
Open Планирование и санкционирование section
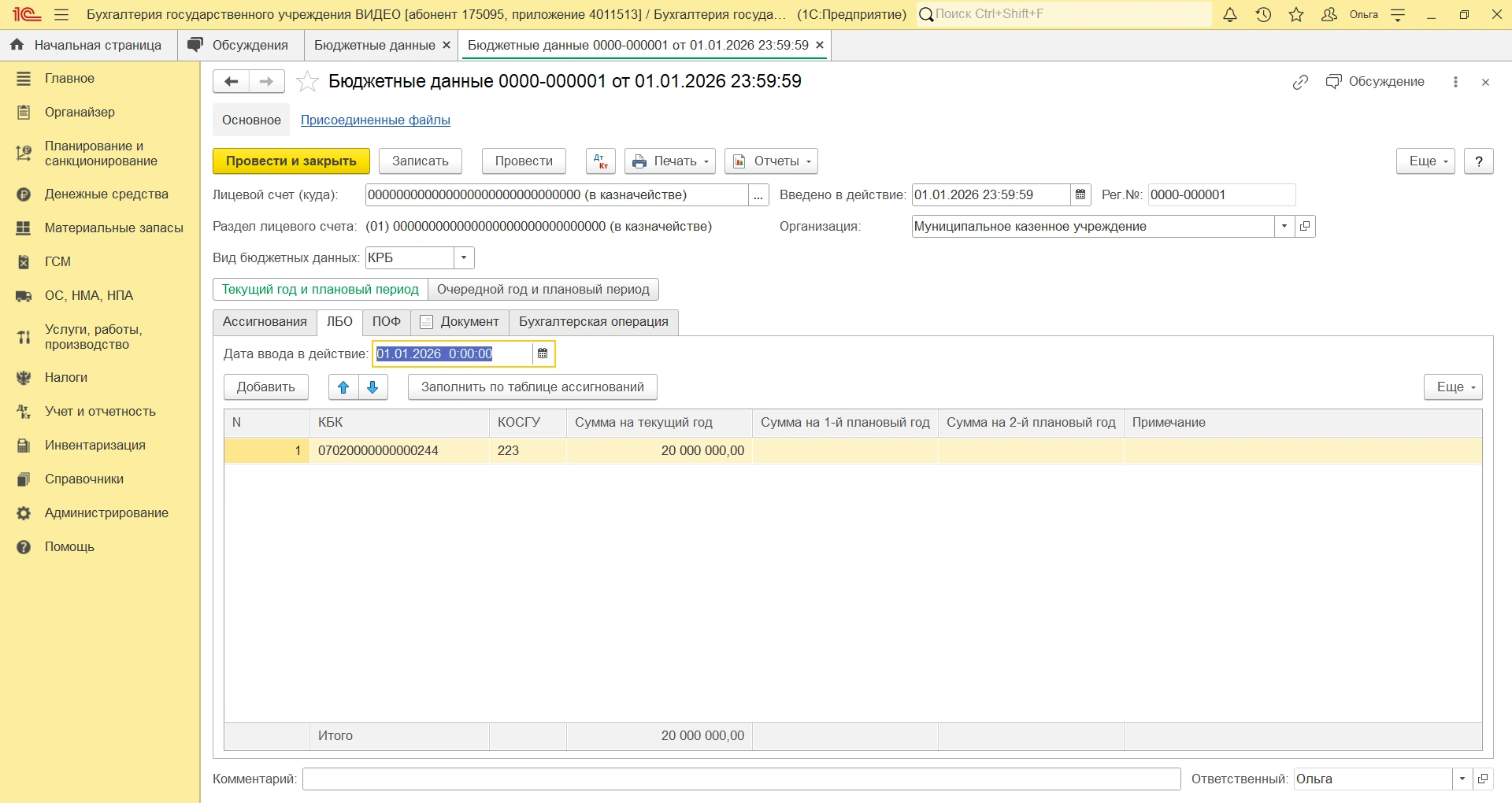[100, 154]
